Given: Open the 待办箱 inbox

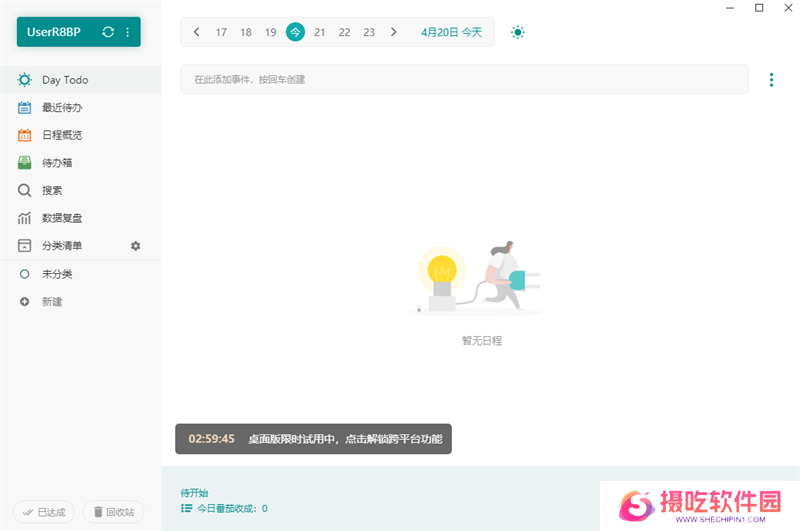Looking at the screenshot, I should [56, 162].
